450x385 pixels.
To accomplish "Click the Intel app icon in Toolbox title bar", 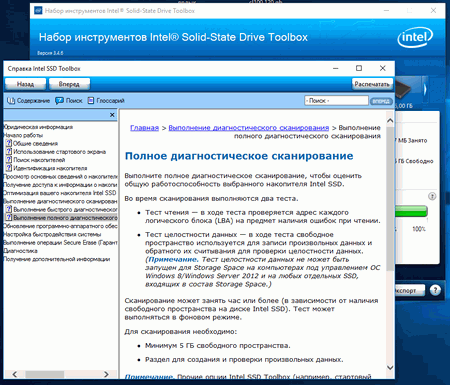I will (x=38, y=11).
